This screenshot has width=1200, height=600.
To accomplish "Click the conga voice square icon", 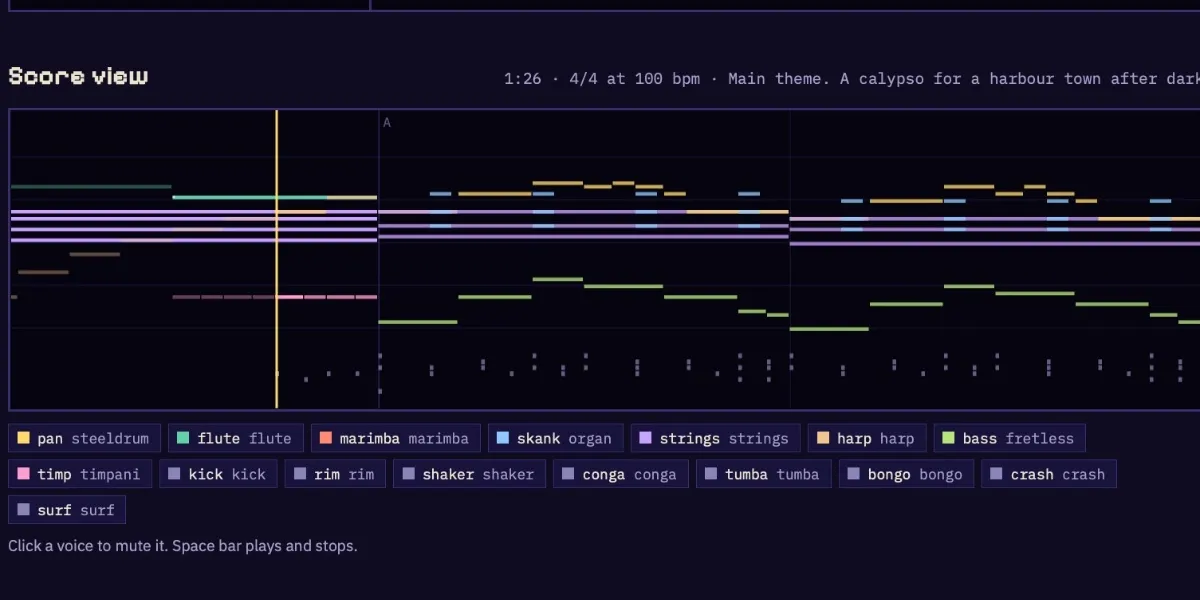I will pos(568,474).
